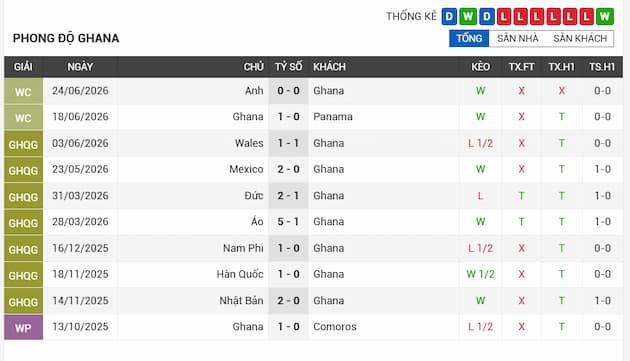Switch to the TỔNG tab
The height and width of the screenshot is (361, 630).
pyautogui.click(x=469, y=39)
